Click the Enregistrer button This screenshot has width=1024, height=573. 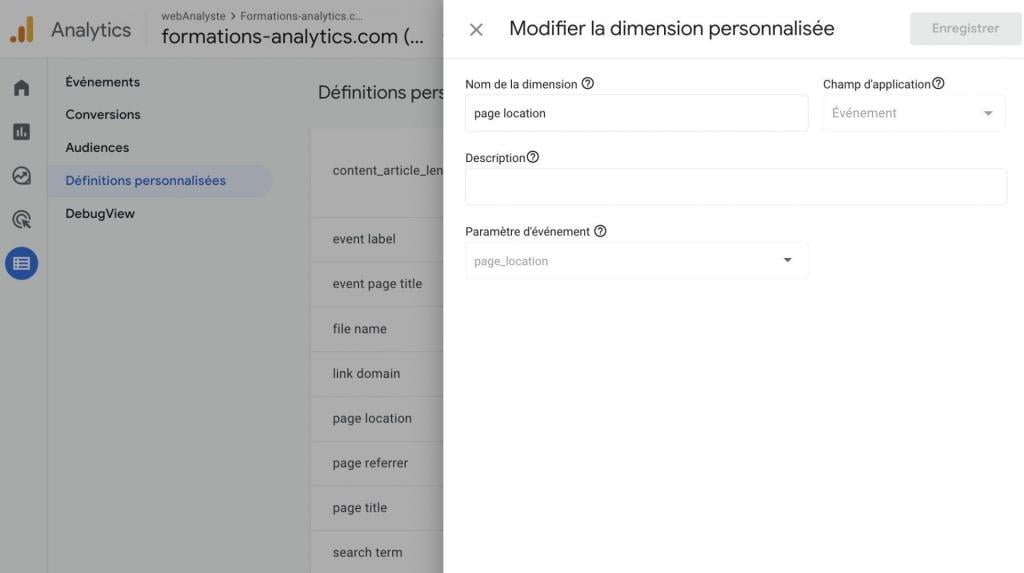pos(965,28)
